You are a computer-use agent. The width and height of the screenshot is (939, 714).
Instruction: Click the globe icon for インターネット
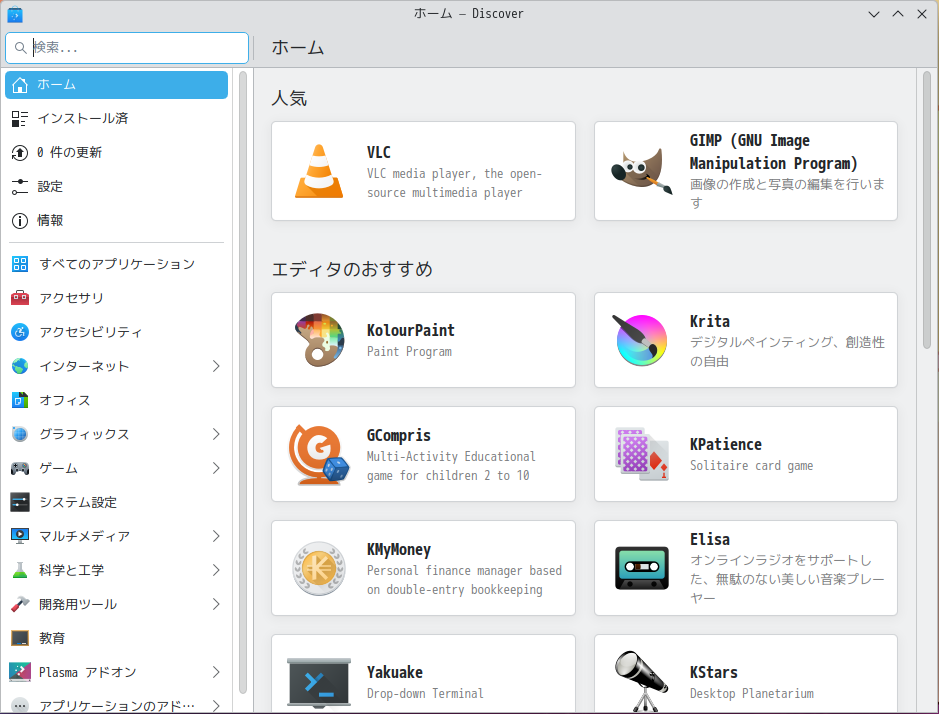coord(20,366)
